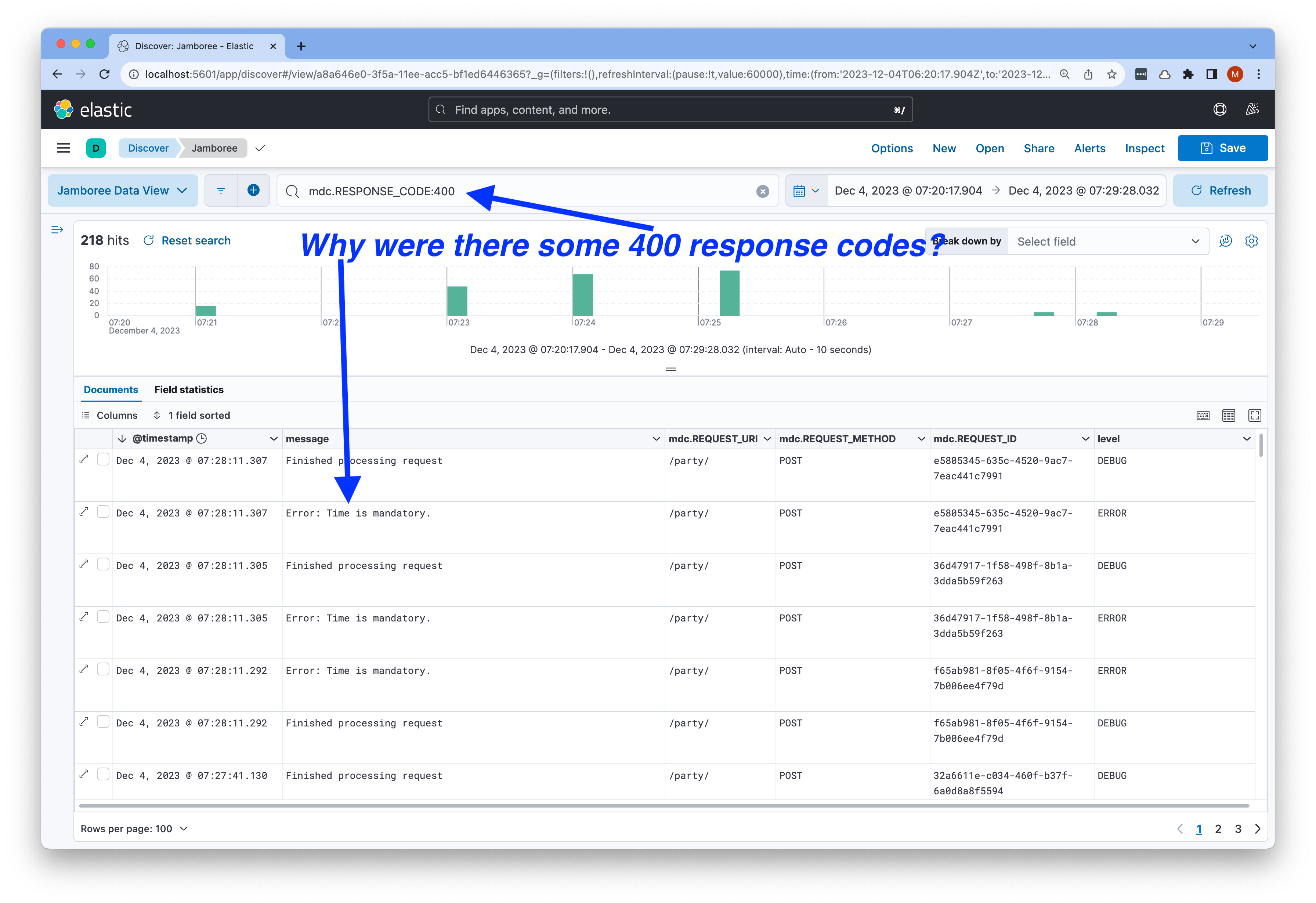Open Rows per page: 100 selector
The image size is (1316, 903).
[134, 829]
